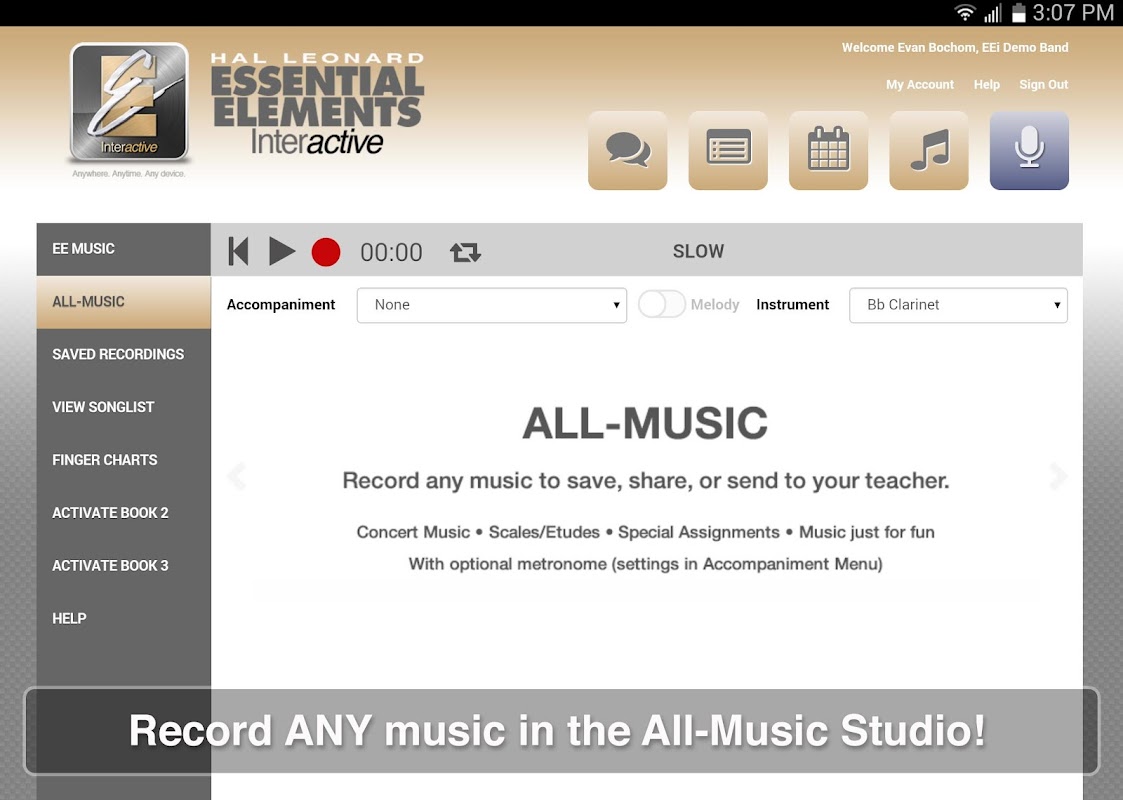Screen dimensions: 1123x800
Task: Click the cellular signal status icon
Action: coord(993,12)
